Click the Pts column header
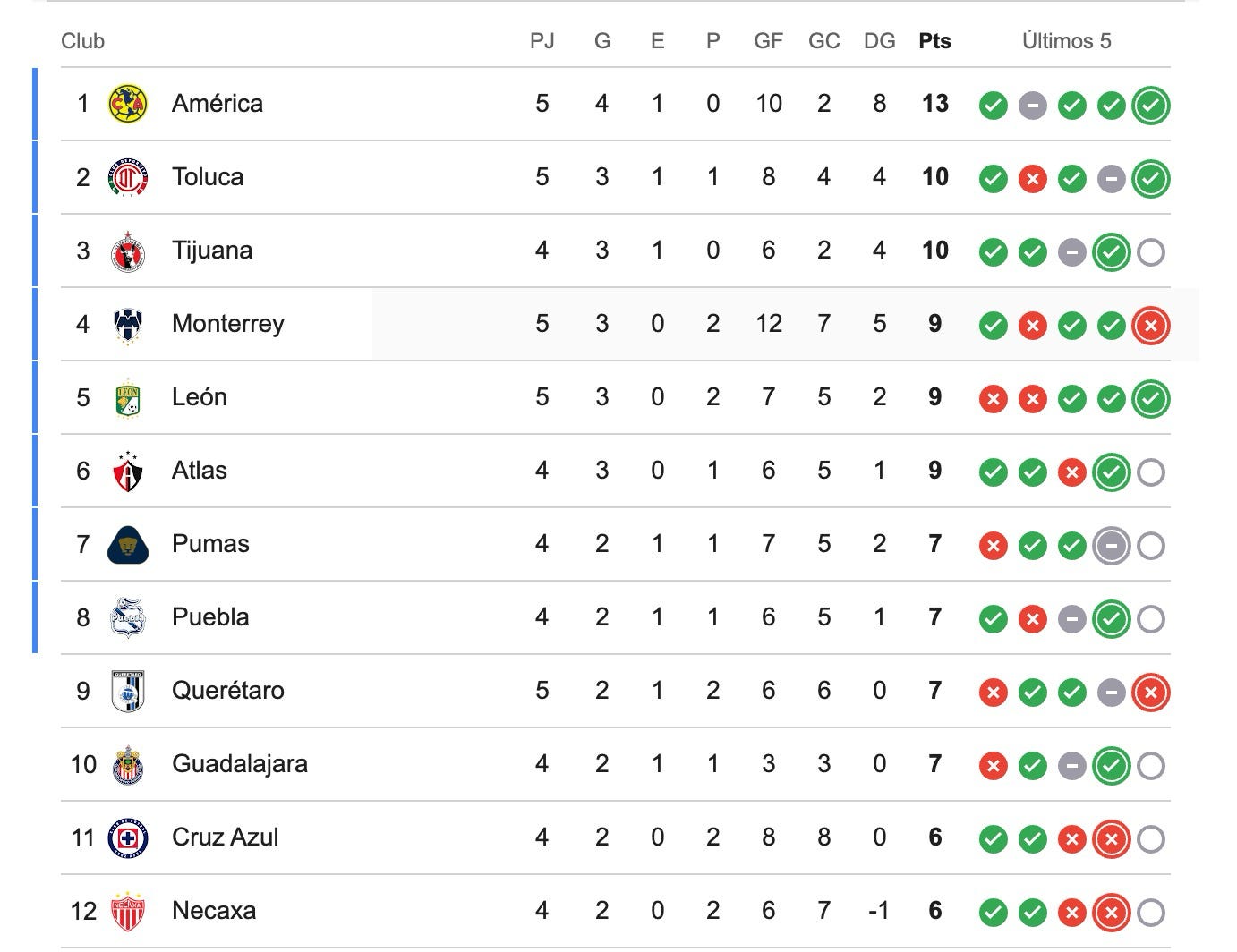 pos(934,41)
